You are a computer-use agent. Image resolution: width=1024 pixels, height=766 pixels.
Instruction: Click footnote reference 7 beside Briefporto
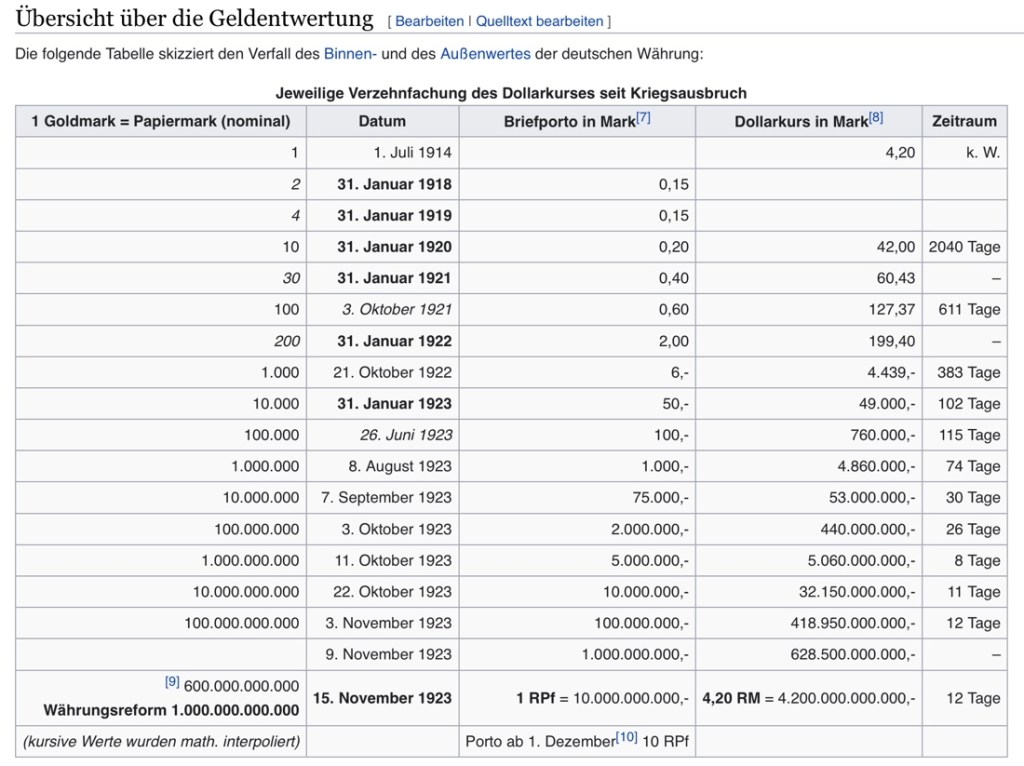coord(643,117)
